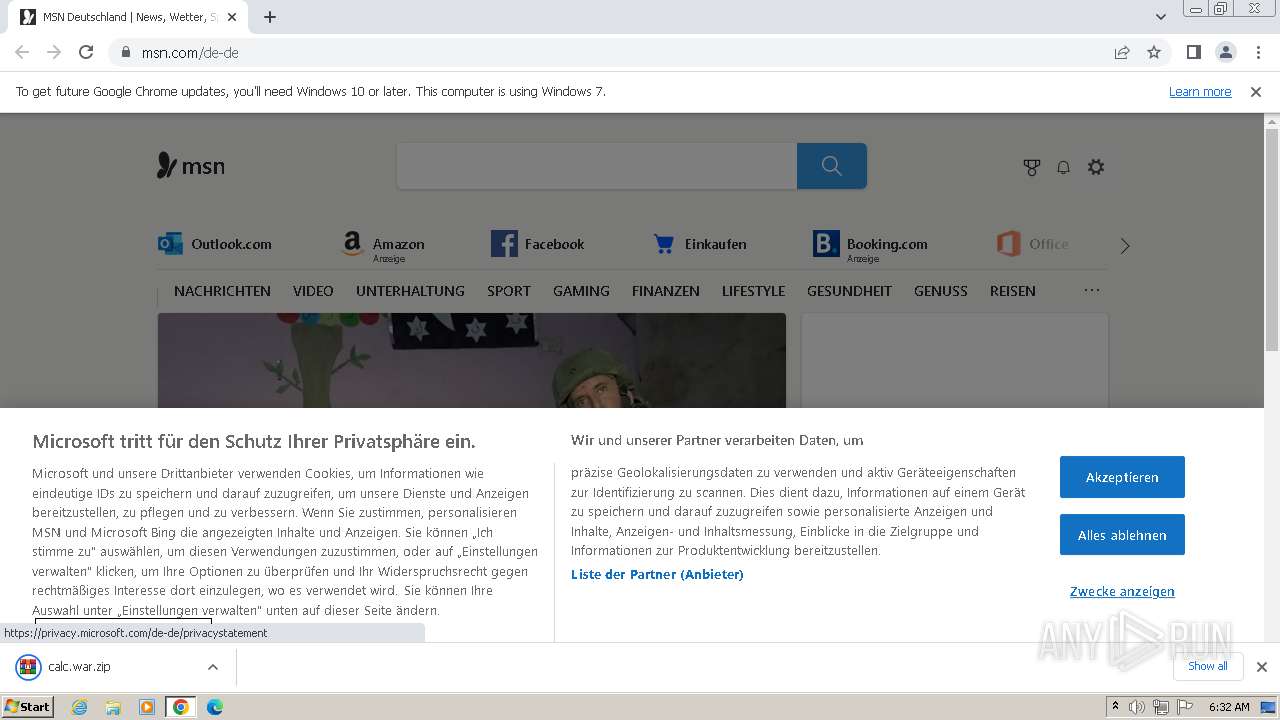Open the Outlook.com shortcut
The image size is (1280, 720).
215,244
